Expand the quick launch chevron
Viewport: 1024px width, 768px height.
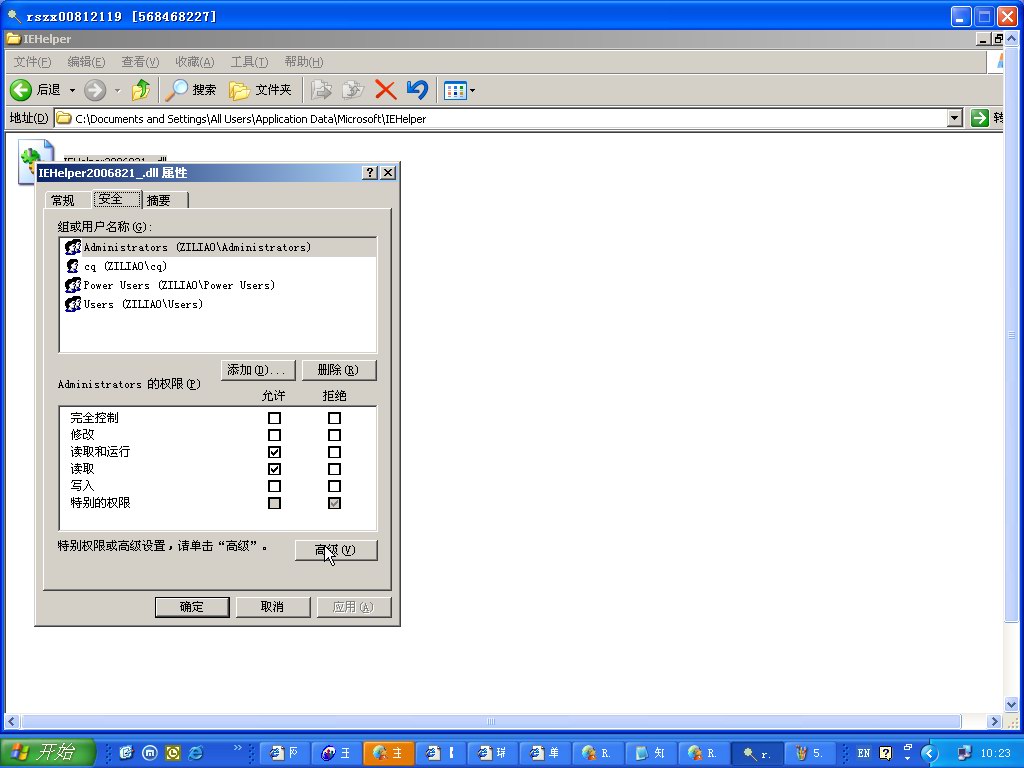tap(237, 748)
